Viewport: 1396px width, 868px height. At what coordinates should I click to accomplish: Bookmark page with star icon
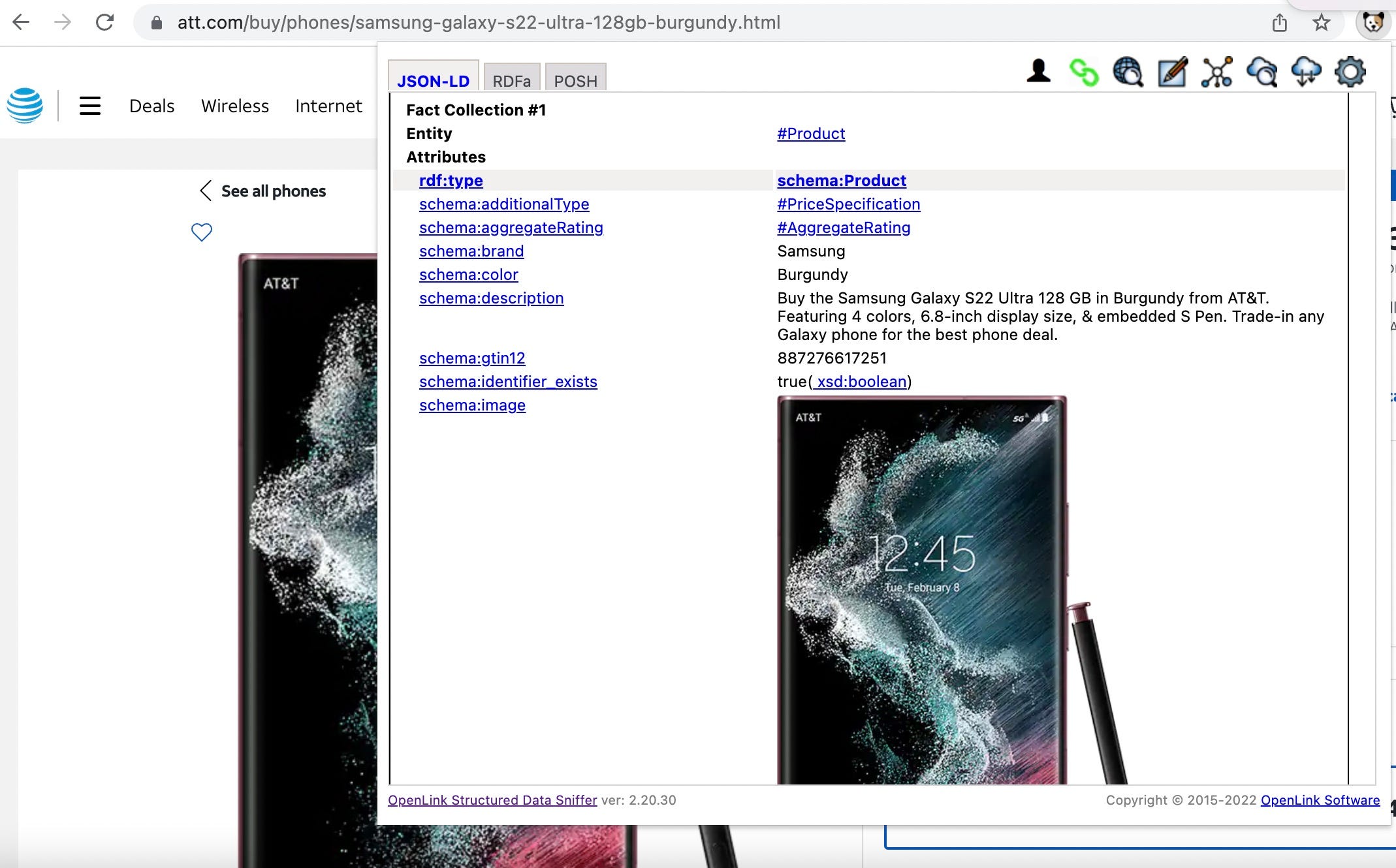click(1321, 23)
